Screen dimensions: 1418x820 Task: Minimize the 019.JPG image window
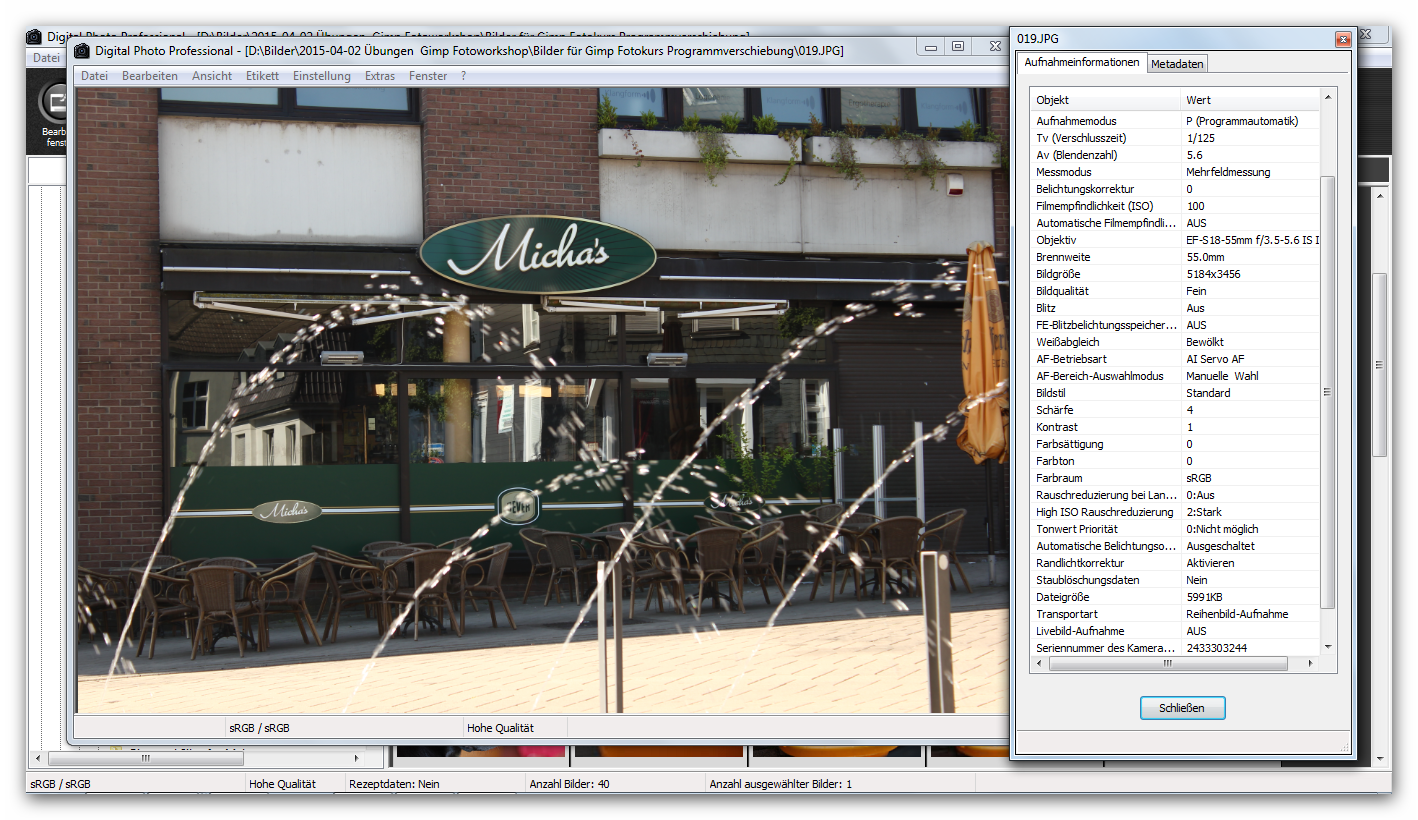tap(931, 47)
